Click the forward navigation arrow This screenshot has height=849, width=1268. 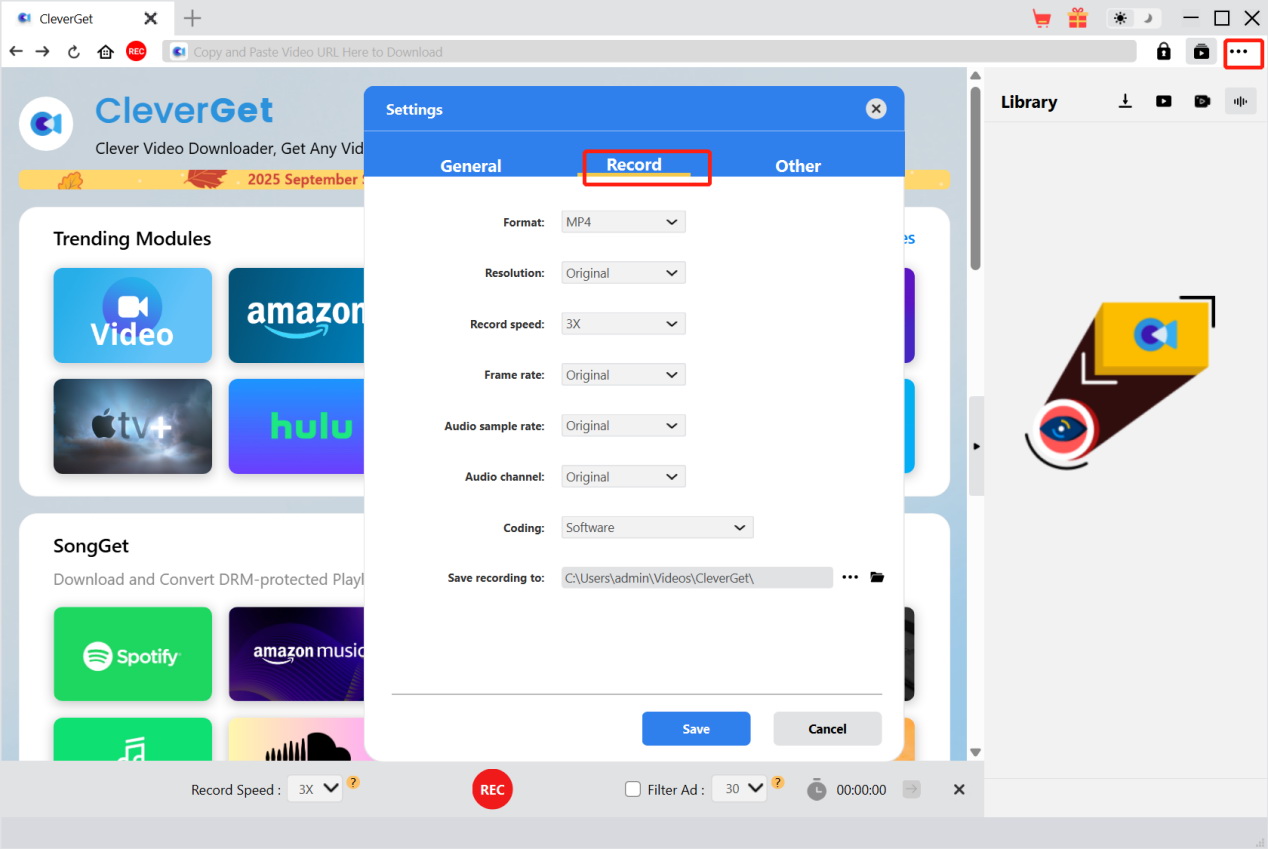click(43, 51)
